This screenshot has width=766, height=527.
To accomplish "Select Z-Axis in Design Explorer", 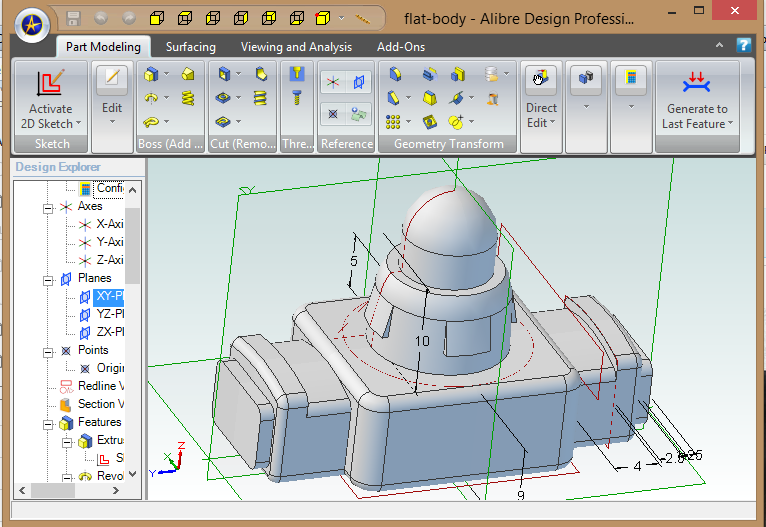I will (x=101, y=260).
